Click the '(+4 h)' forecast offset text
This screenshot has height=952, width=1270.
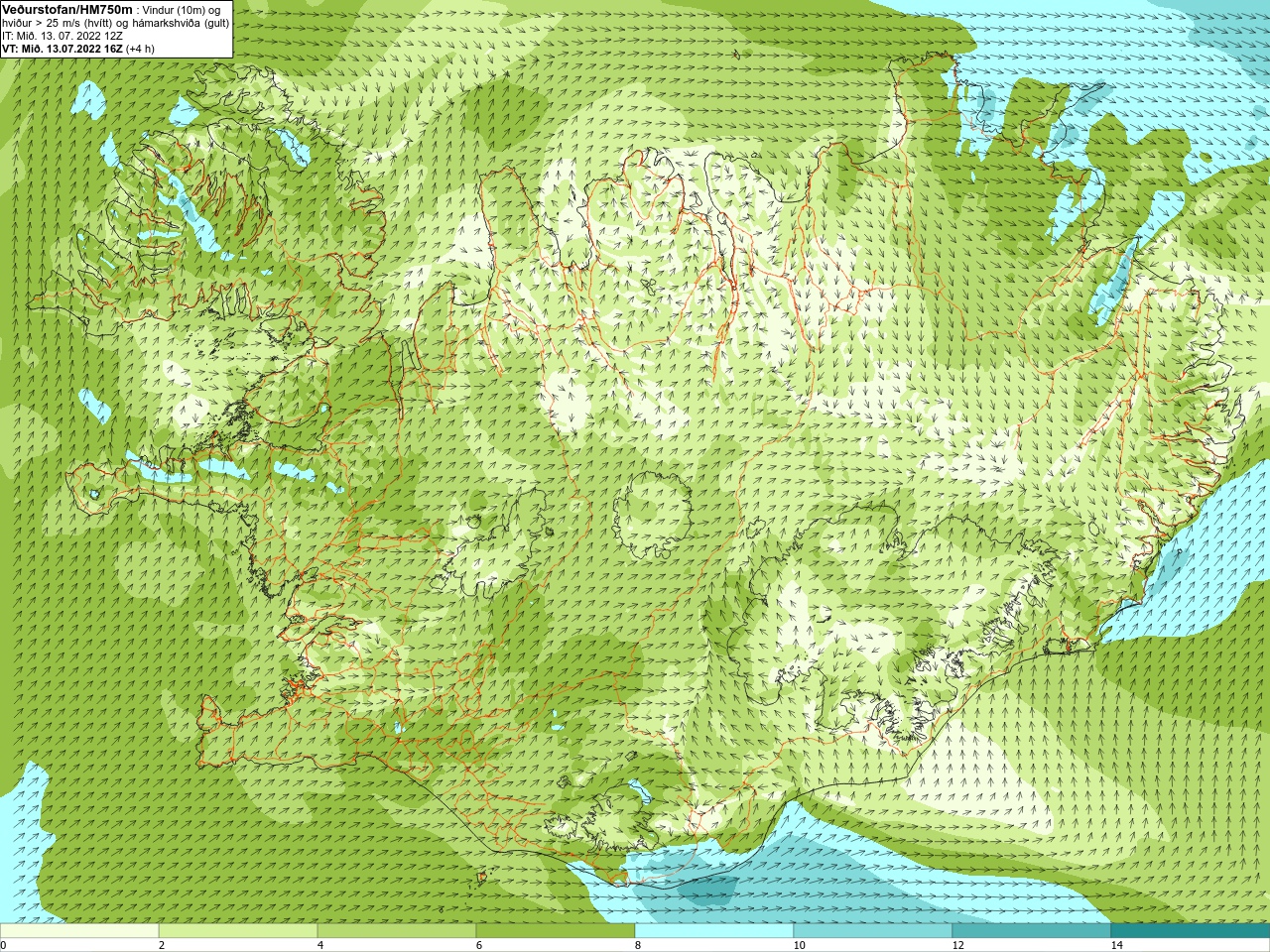pos(141,49)
